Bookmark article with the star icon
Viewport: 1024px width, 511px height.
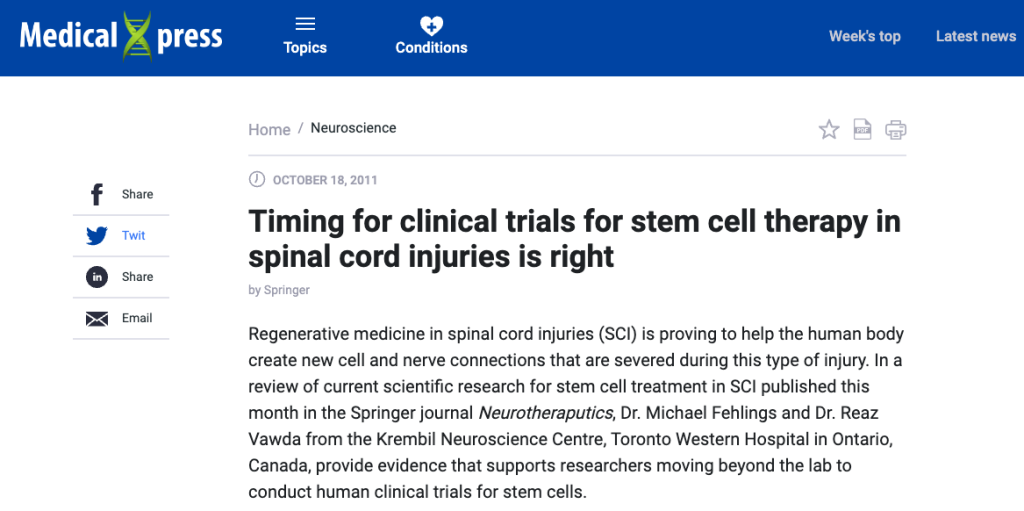829,129
